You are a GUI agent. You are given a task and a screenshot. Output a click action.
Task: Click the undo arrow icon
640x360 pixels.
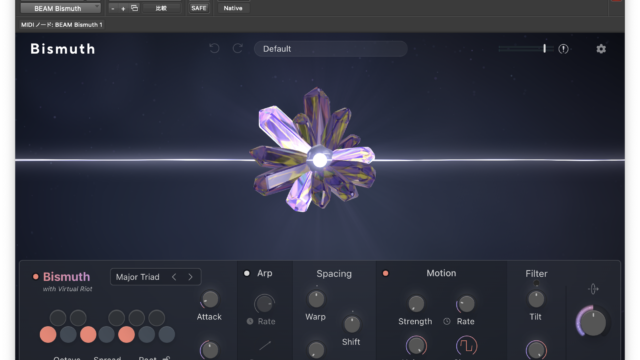tap(214, 49)
